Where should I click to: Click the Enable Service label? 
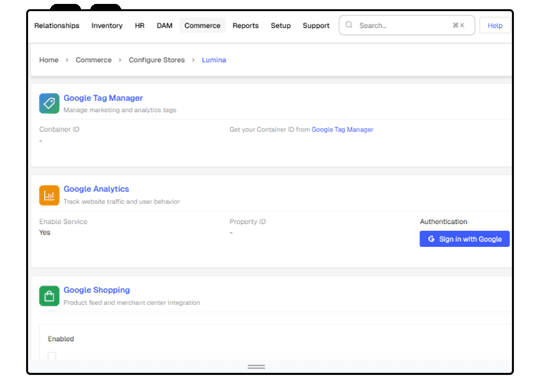click(x=63, y=221)
